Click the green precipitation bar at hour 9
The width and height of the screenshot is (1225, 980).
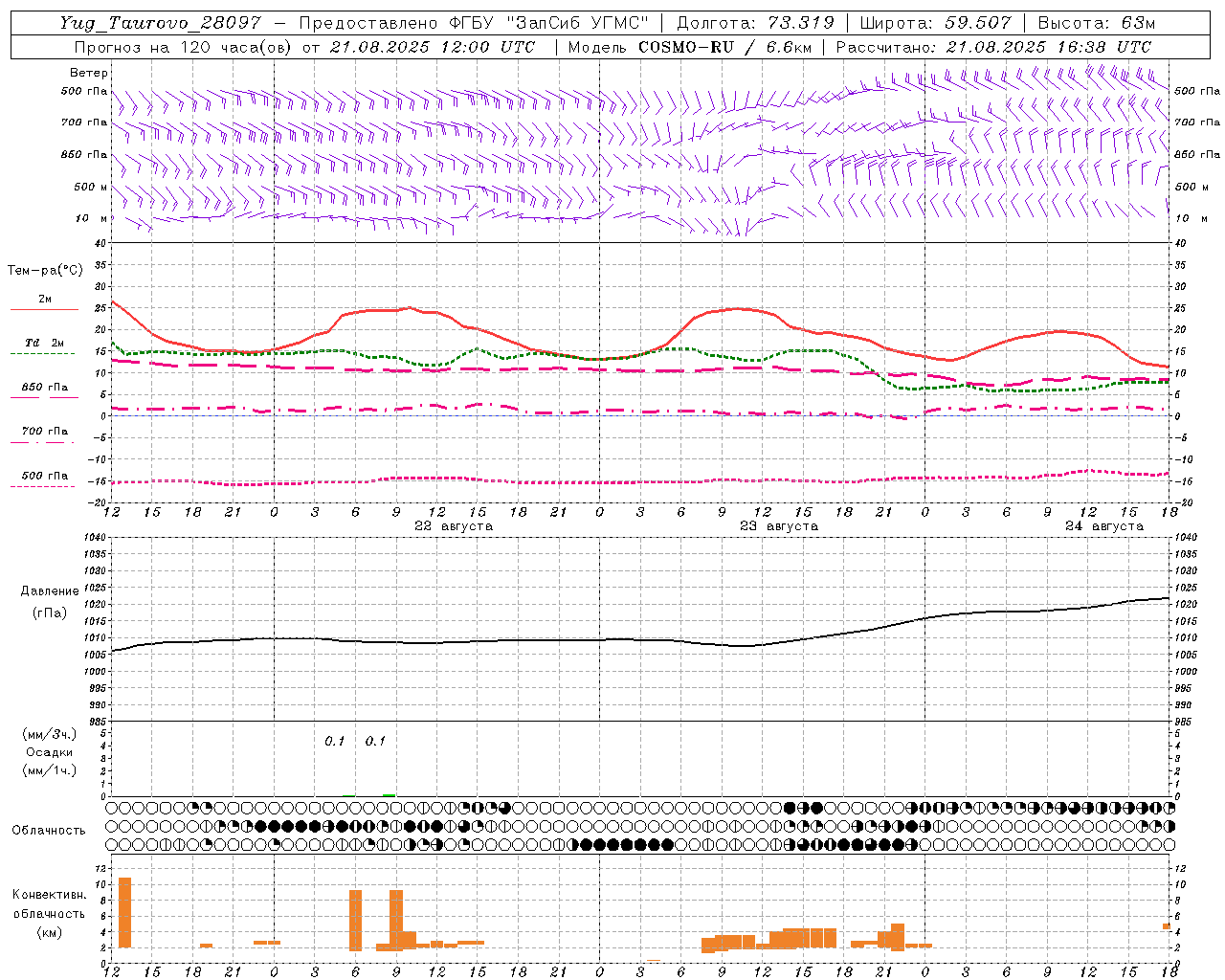click(x=389, y=794)
